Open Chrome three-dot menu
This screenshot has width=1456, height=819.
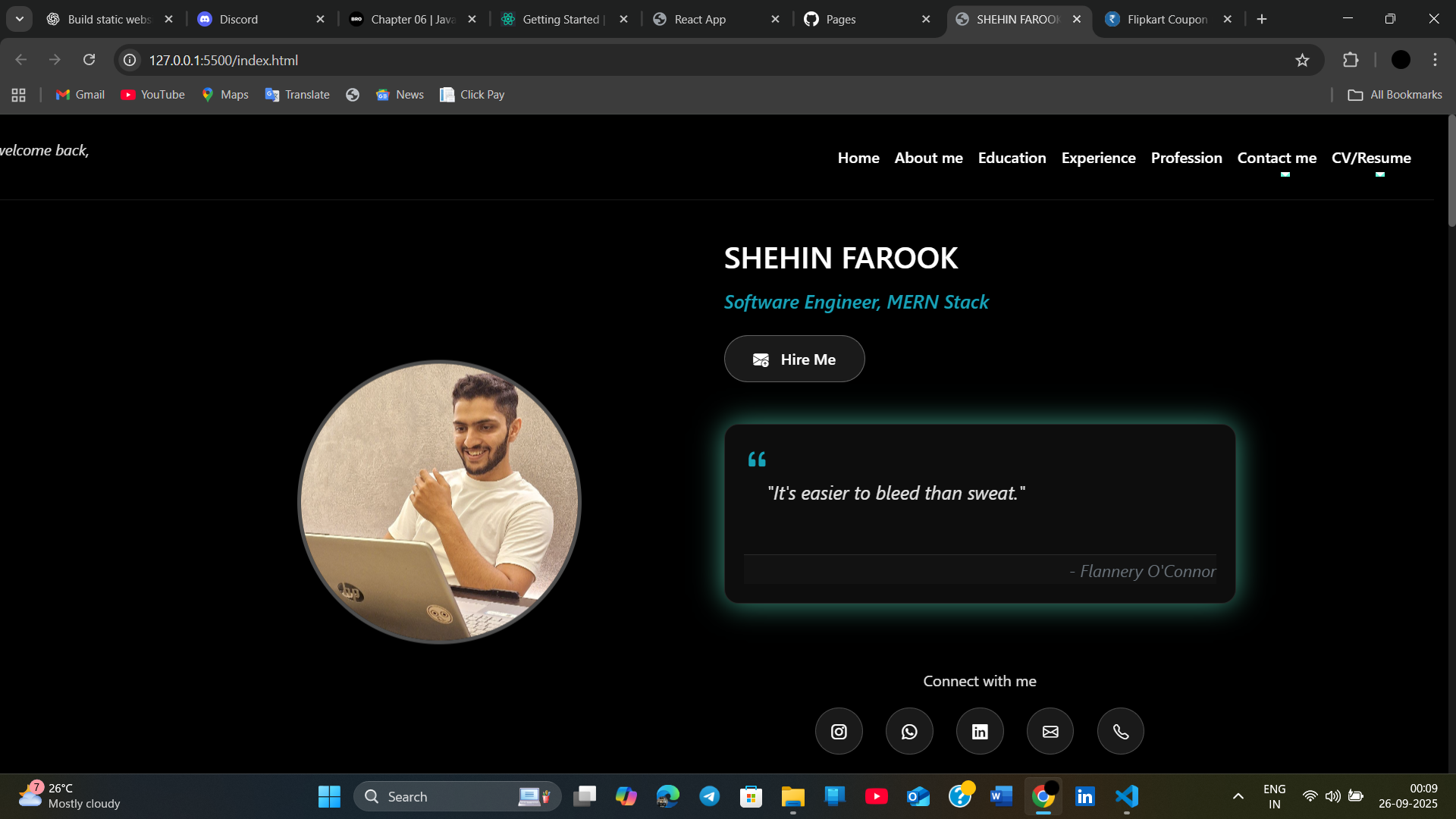coord(1435,60)
